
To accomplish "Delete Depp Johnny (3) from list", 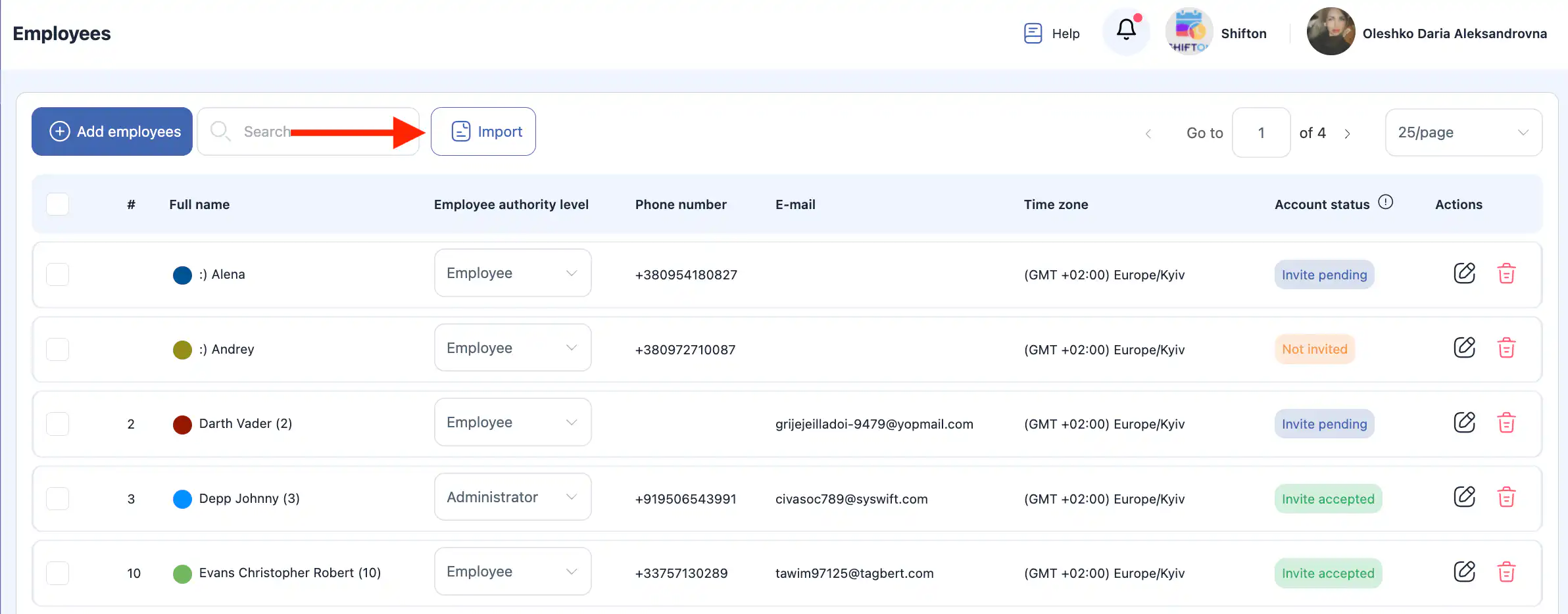I will [1506, 498].
